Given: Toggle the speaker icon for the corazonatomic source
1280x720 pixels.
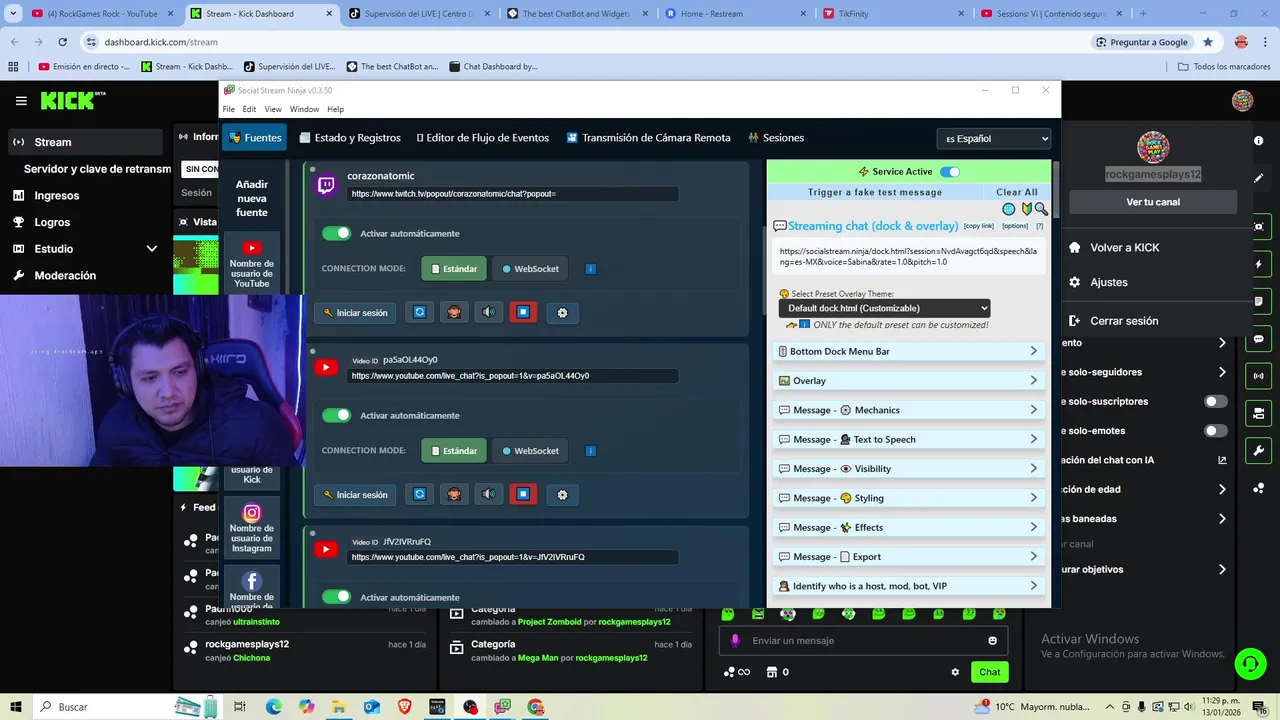Looking at the screenshot, I should tap(488, 313).
